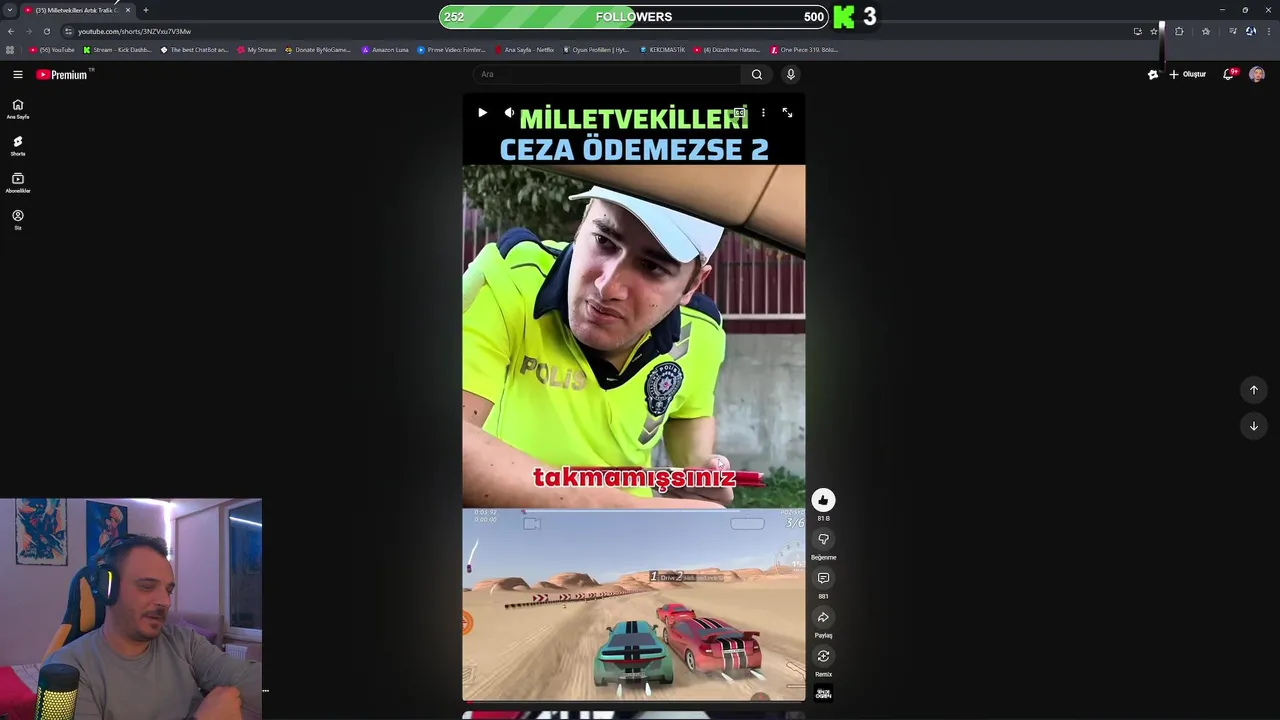View site information icon in address bar
This screenshot has height=720, width=1280.
(68, 31)
